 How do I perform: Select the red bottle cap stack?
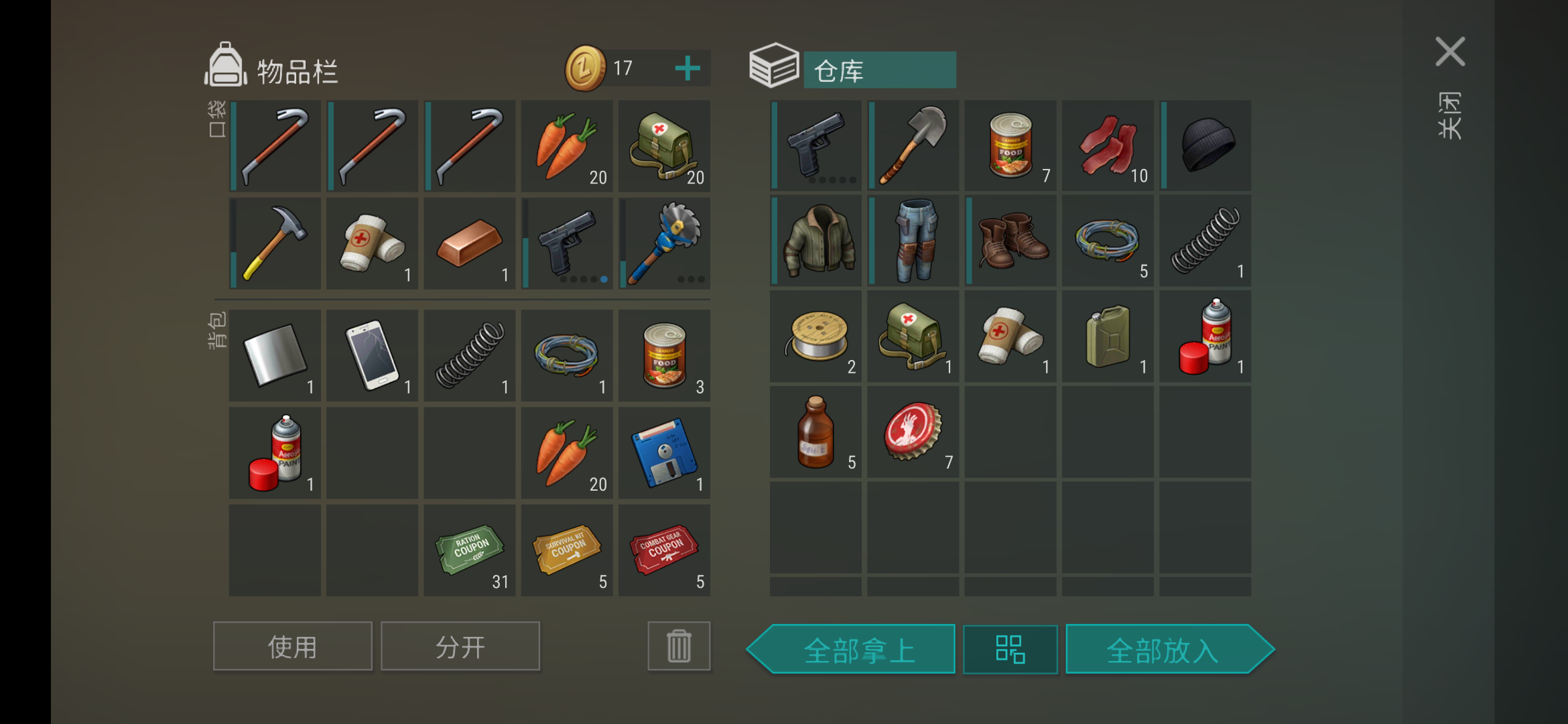point(913,432)
